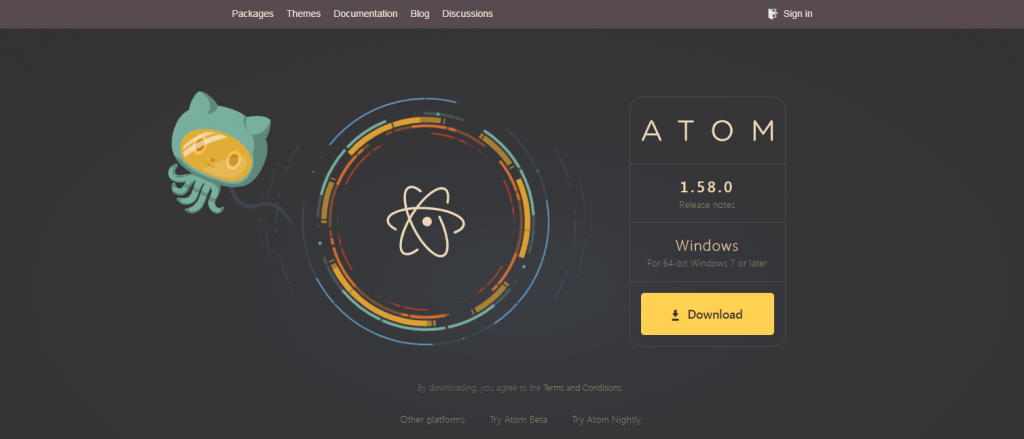
Task: Click Try Atom Nightly link
Action: [607, 420]
